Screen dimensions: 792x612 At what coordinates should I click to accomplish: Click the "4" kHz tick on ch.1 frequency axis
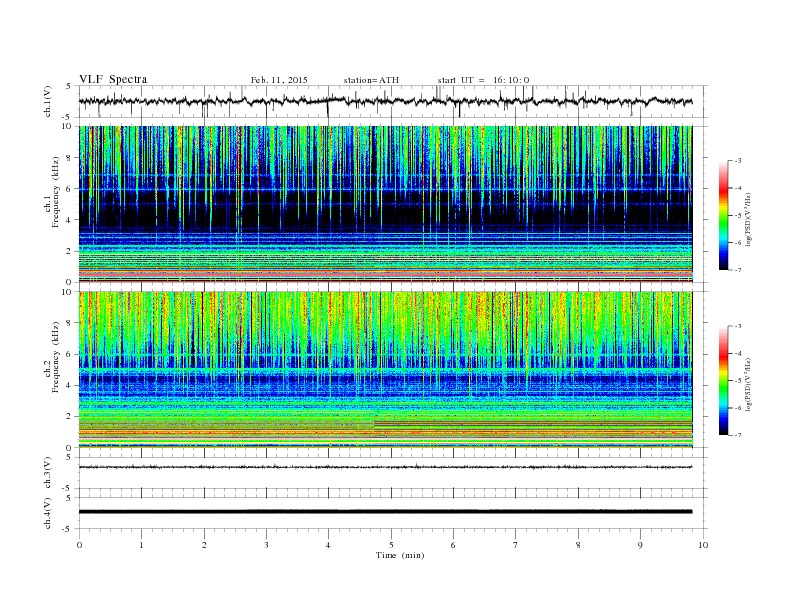coord(69,220)
